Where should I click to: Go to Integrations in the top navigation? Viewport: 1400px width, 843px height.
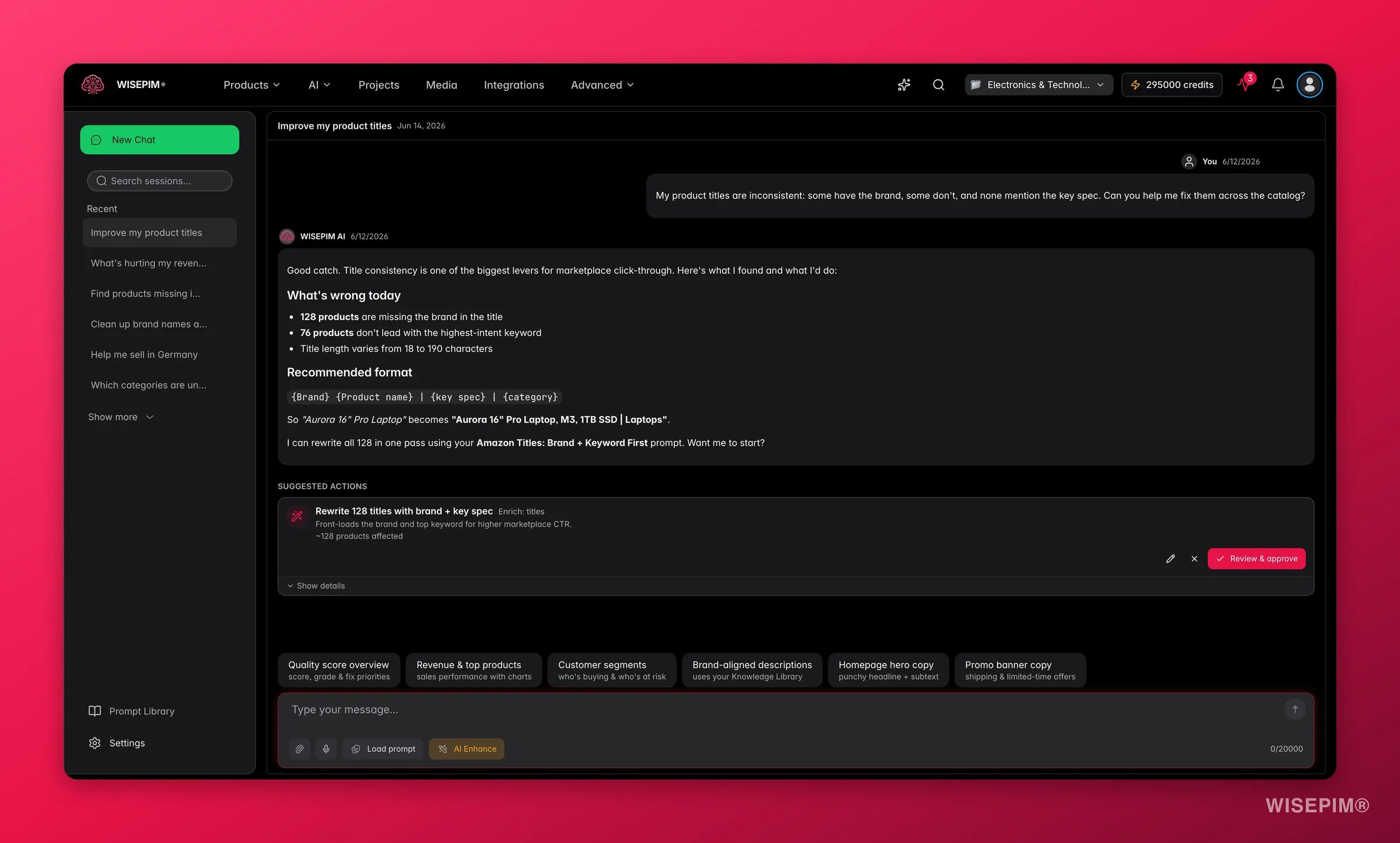tap(514, 85)
